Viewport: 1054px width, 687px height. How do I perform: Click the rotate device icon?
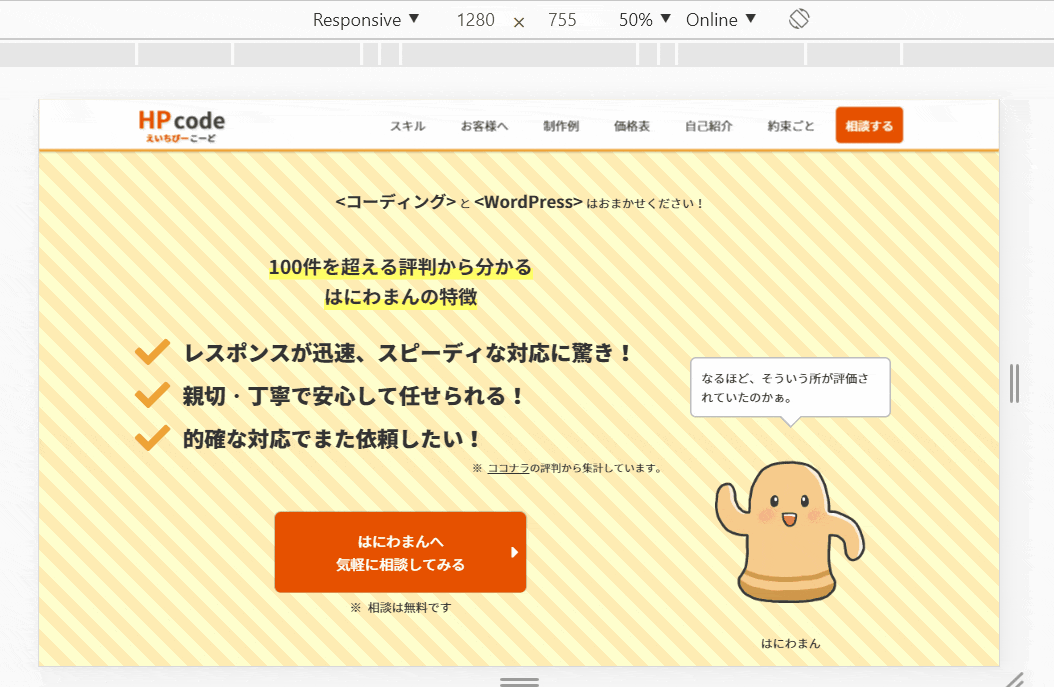(x=798, y=19)
